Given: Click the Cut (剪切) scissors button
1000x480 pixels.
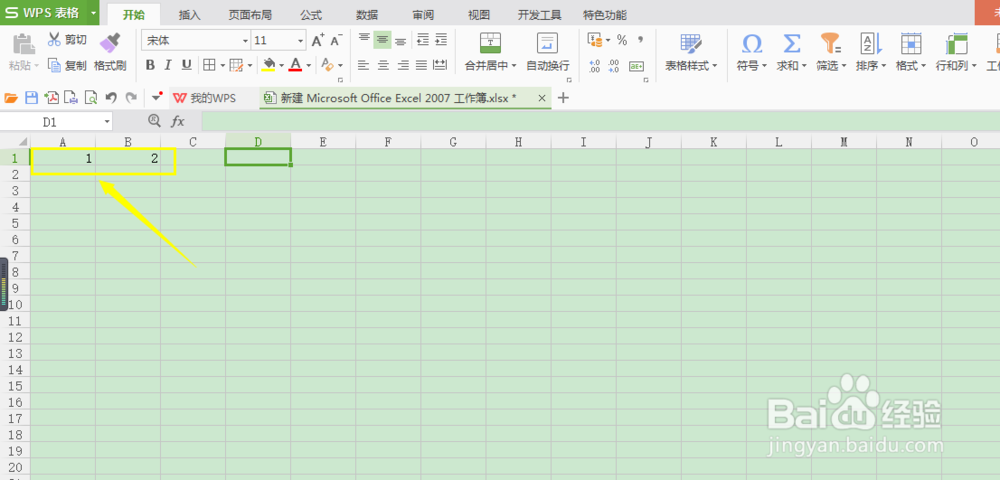Looking at the screenshot, I should point(67,40).
